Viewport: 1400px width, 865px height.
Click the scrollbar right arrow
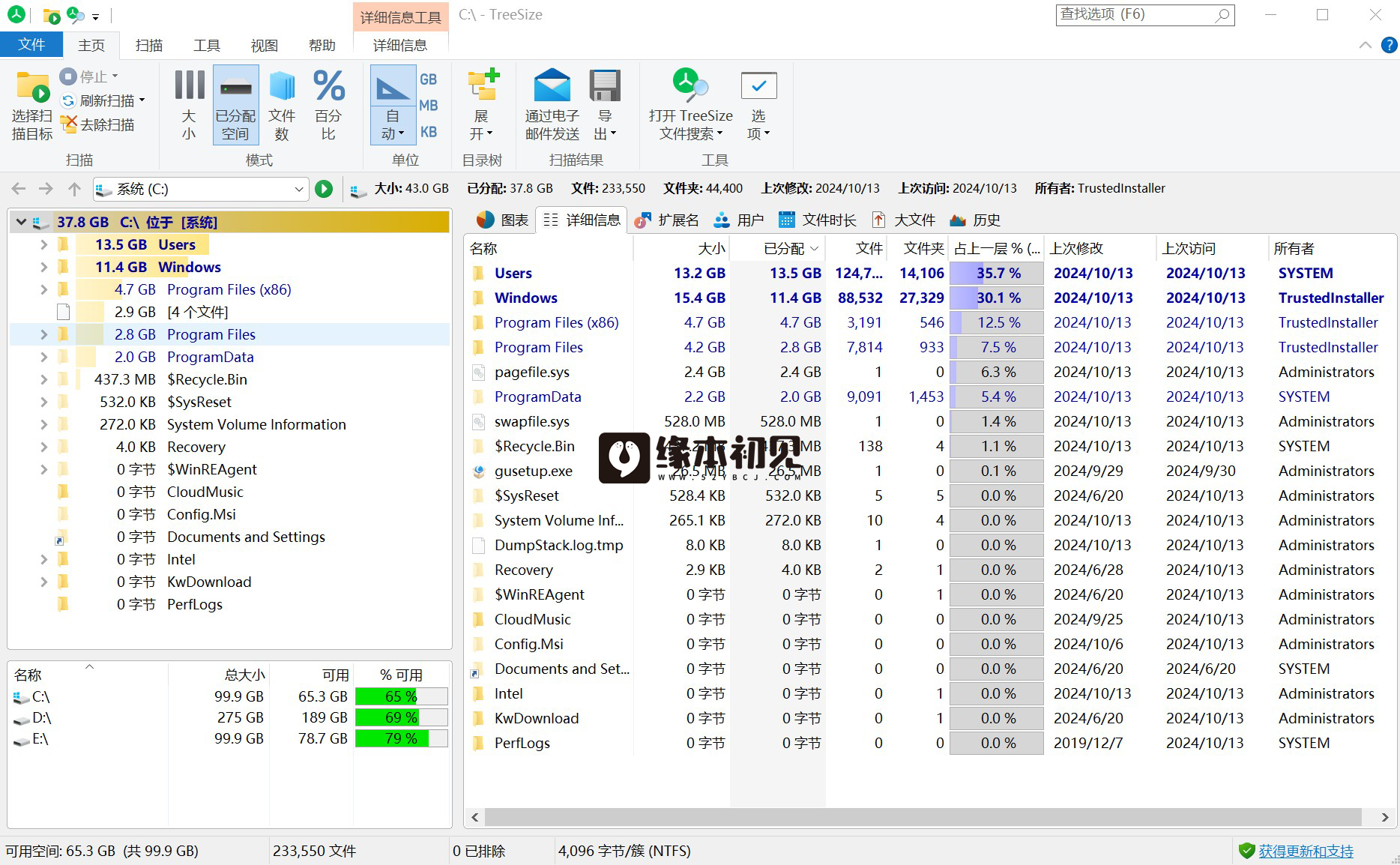[1385, 817]
